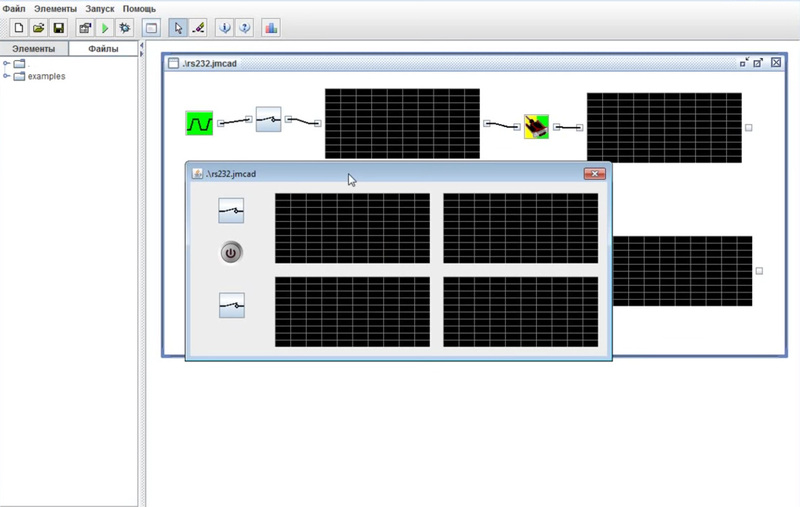Select the switch block in the schematic
The width and height of the screenshot is (800, 507).
pyautogui.click(x=268, y=119)
